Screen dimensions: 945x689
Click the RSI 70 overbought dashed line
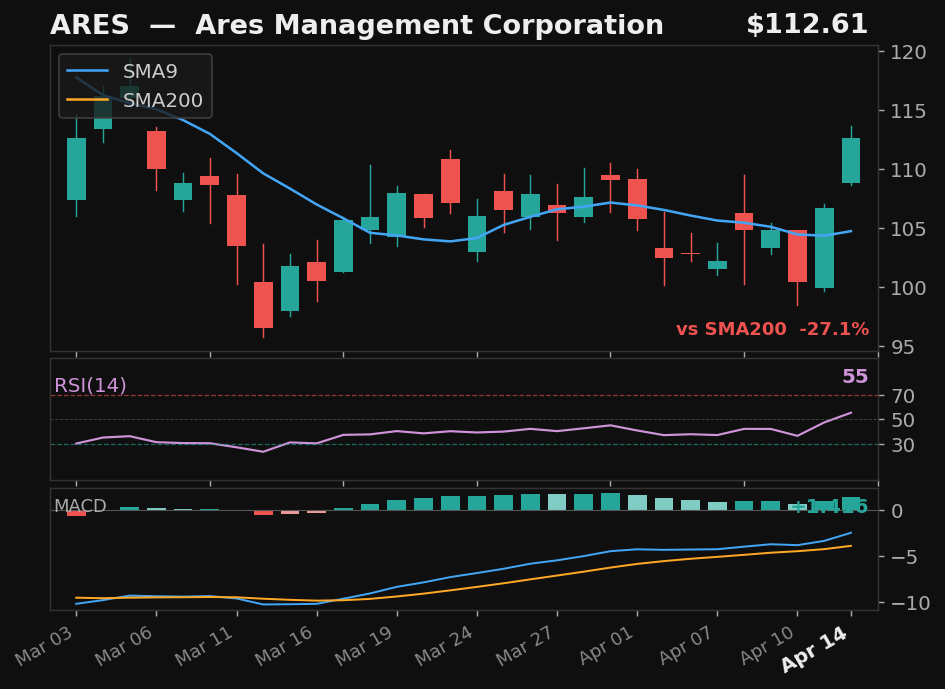(450, 395)
